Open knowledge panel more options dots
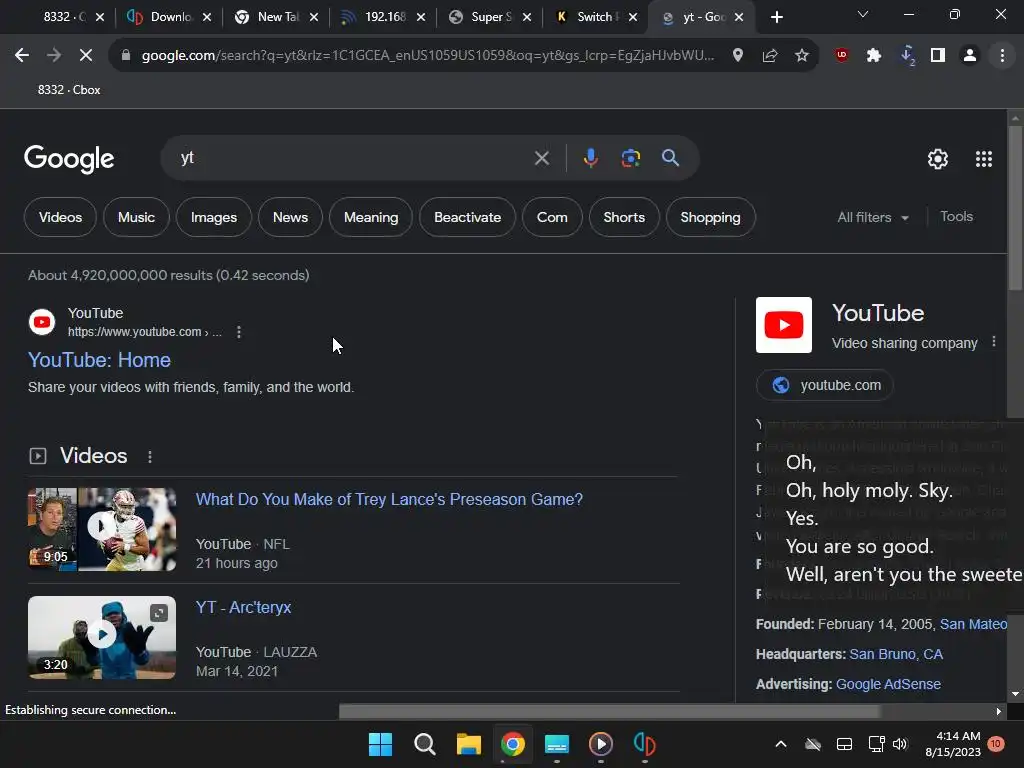 coord(993,342)
